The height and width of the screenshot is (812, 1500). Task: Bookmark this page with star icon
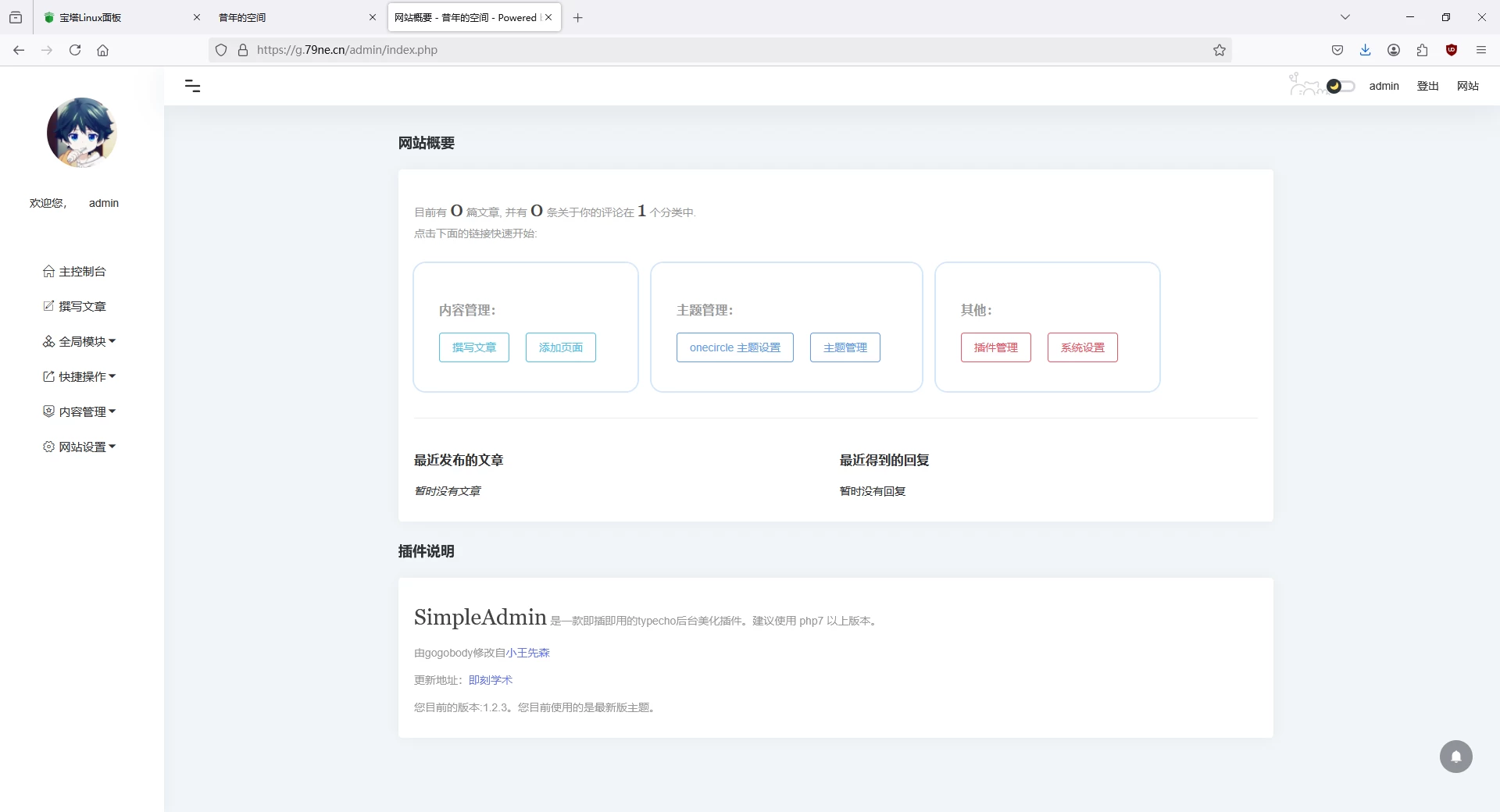[x=1219, y=50]
